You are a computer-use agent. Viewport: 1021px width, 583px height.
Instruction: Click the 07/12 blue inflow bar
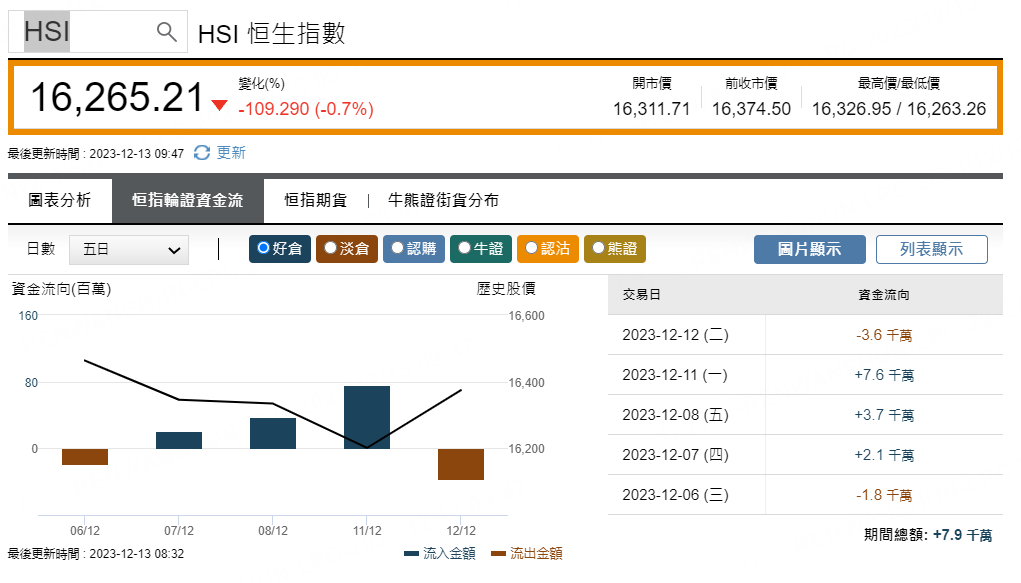(179, 440)
